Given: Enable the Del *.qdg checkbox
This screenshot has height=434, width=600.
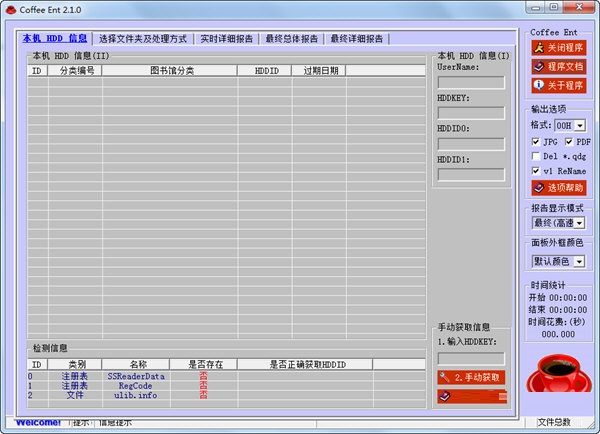Looking at the screenshot, I should (x=536, y=156).
